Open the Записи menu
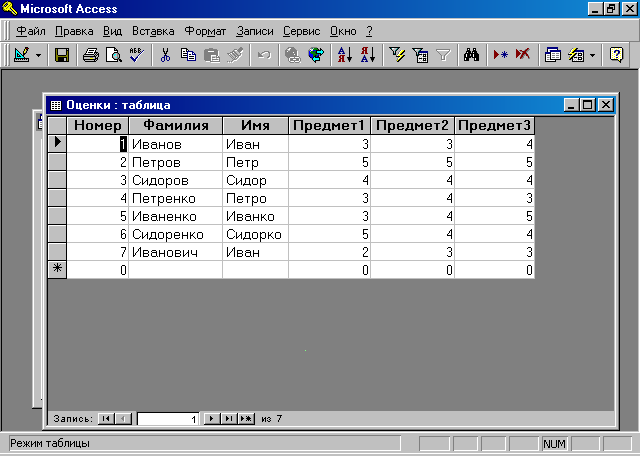Image resolution: width=640 pixels, height=456 pixels. 255,31
